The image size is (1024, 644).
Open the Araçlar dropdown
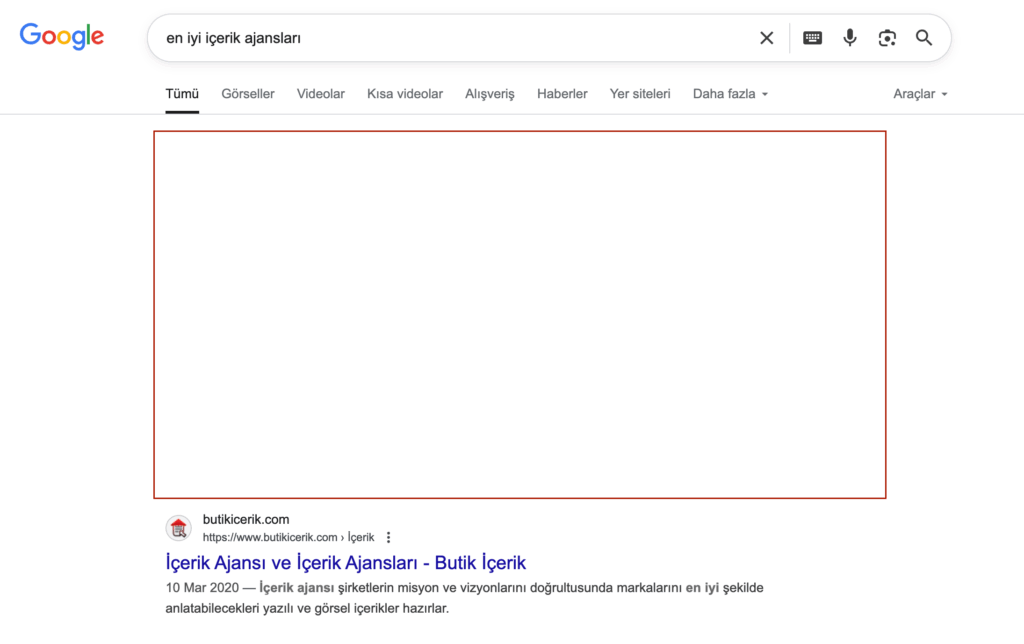(920, 93)
